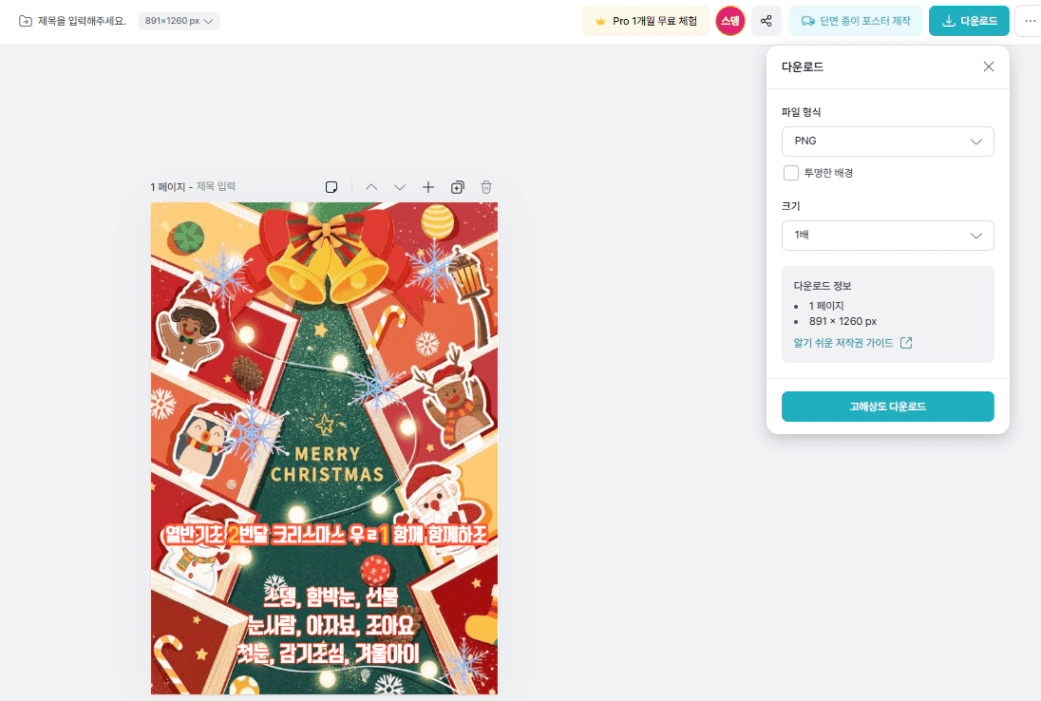
Task: Expand the 1배 size dropdown
Action: 888,235
